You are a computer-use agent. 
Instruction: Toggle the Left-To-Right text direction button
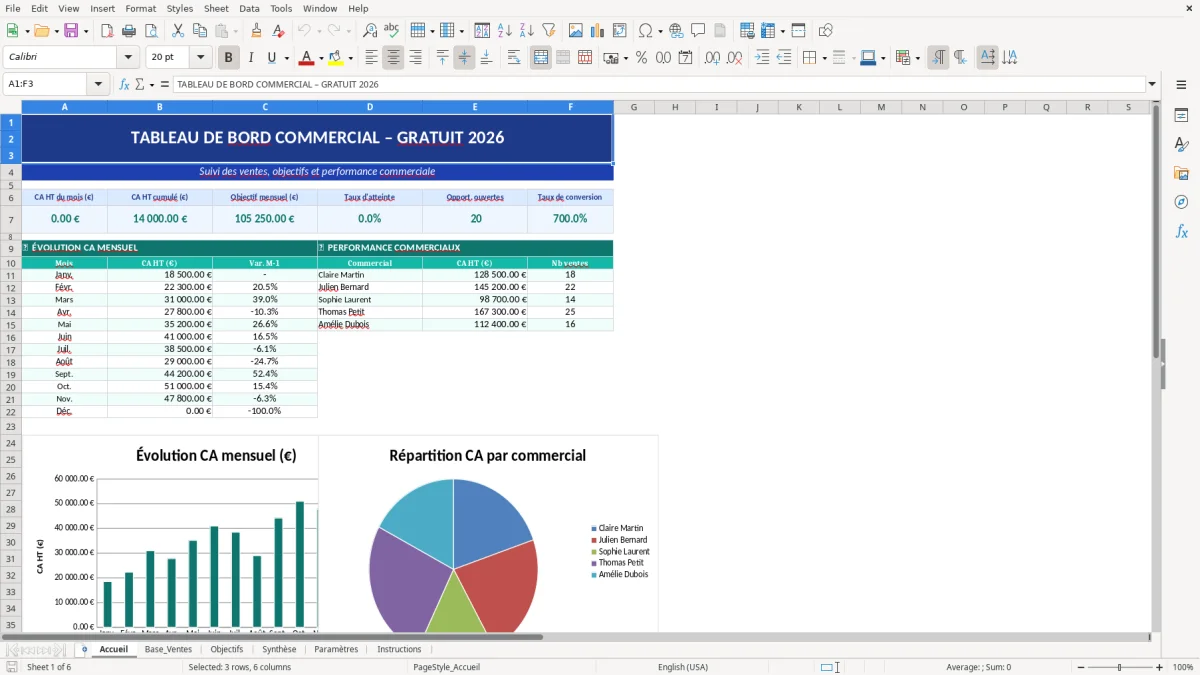coord(938,58)
